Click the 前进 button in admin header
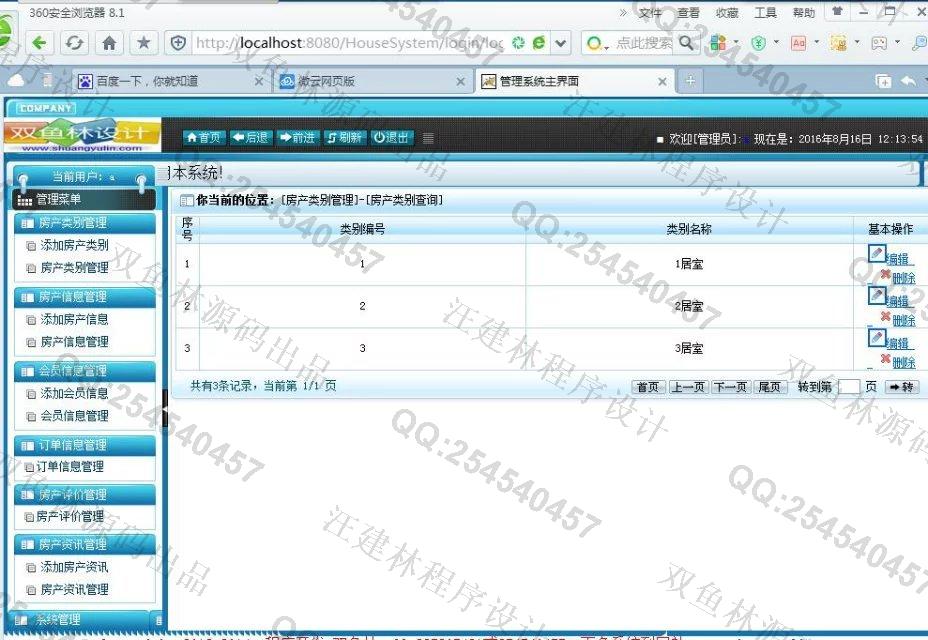This screenshot has height=640, width=928. (298, 137)
